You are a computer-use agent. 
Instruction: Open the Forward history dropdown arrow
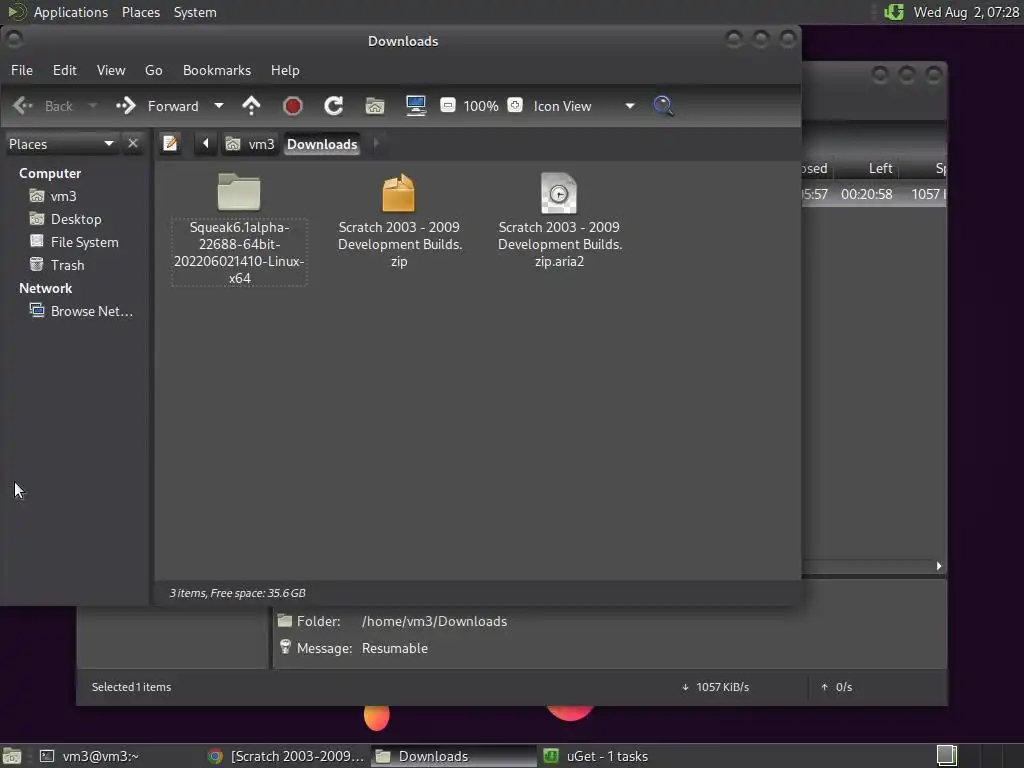tap(219, 106)
